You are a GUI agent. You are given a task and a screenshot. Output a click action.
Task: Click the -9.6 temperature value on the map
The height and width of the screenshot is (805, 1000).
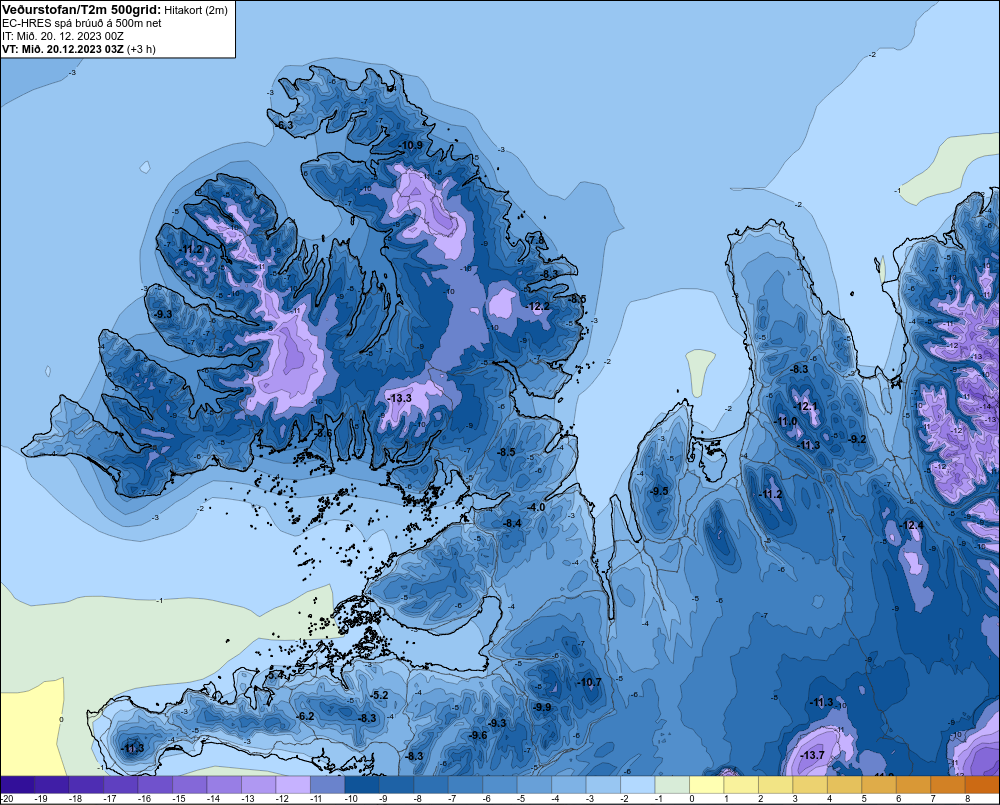[x=478, y=735]
